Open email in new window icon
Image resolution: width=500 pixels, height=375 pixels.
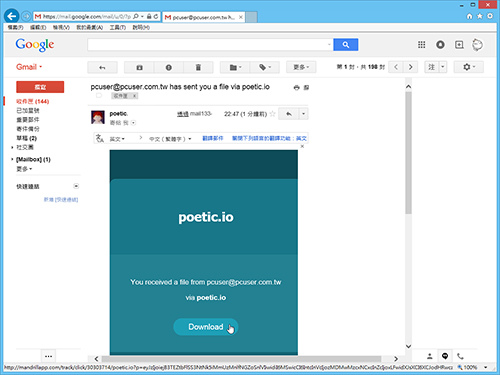click(x=306, y=88)
